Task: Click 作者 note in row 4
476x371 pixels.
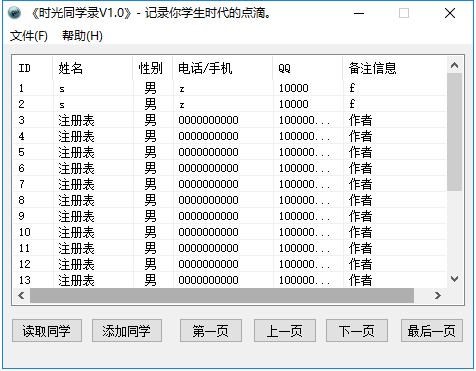Action: [x=361, y=136]
